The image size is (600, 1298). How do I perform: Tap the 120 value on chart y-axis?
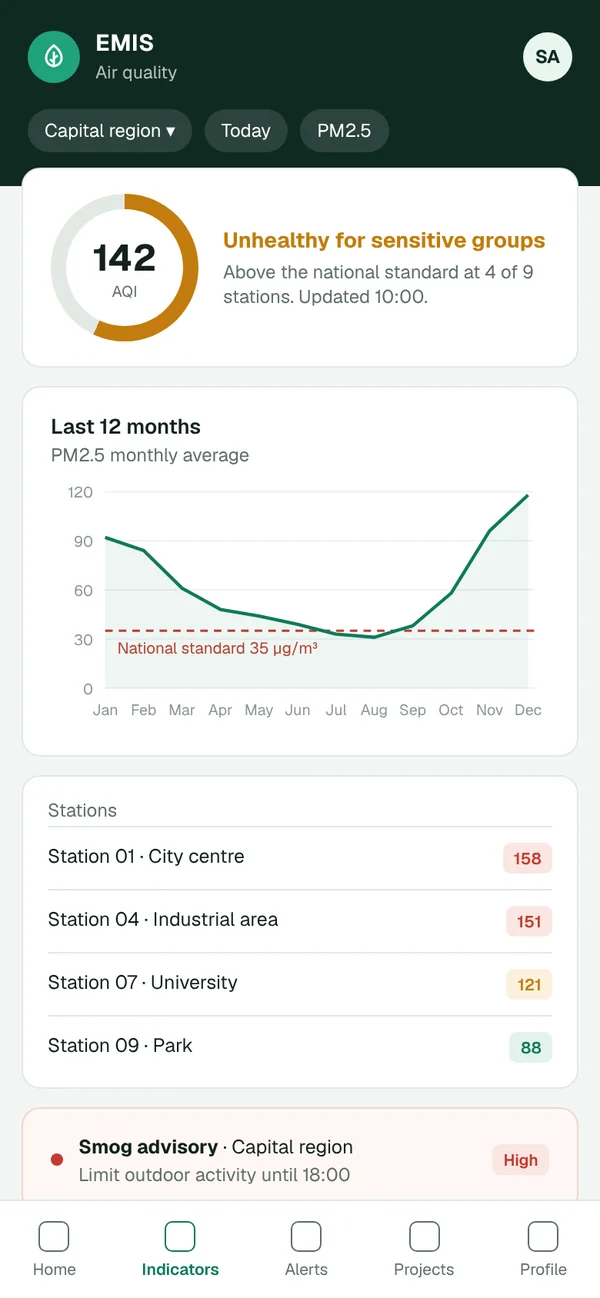pyautogui.click(x=81, y=492)
